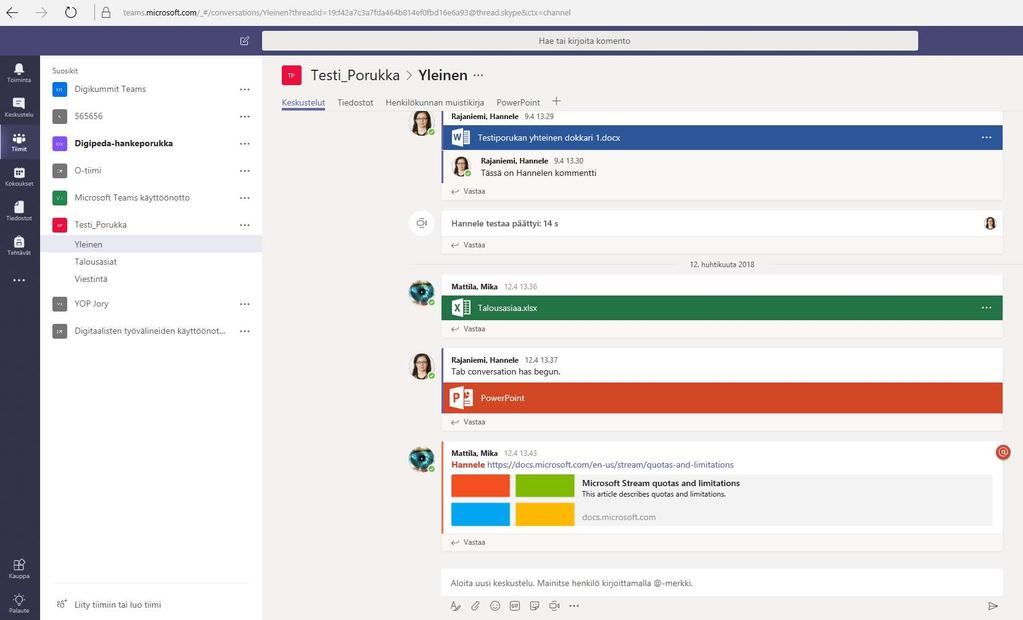This screenshot has width=1023, height=620.
Task: Open Yleinen channel options ellipsis in header
Action: pyautogui.click(x=478, y=75)
